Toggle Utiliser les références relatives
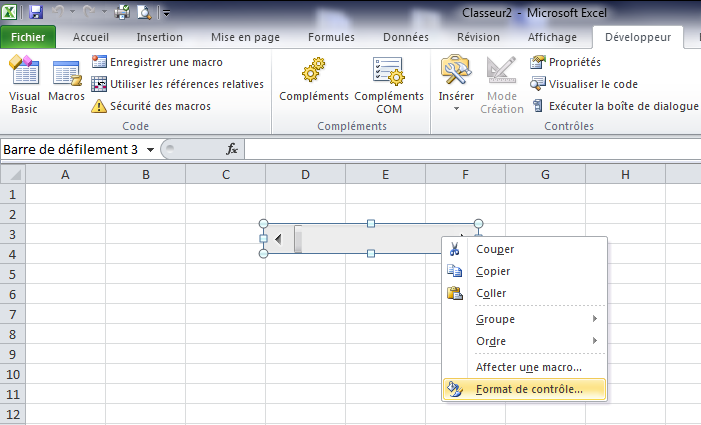This screenshot has height=425, width=701. [177, 84]
